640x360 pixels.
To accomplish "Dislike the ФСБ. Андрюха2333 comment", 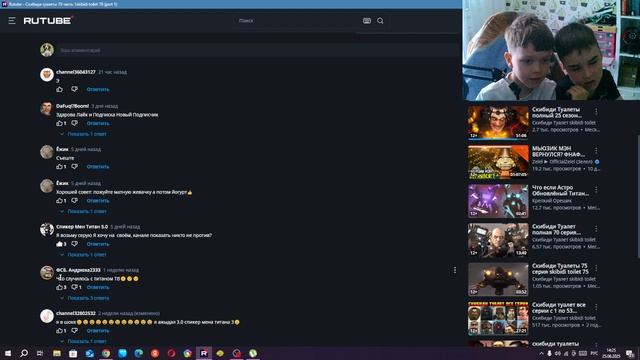I will (74, 287).
